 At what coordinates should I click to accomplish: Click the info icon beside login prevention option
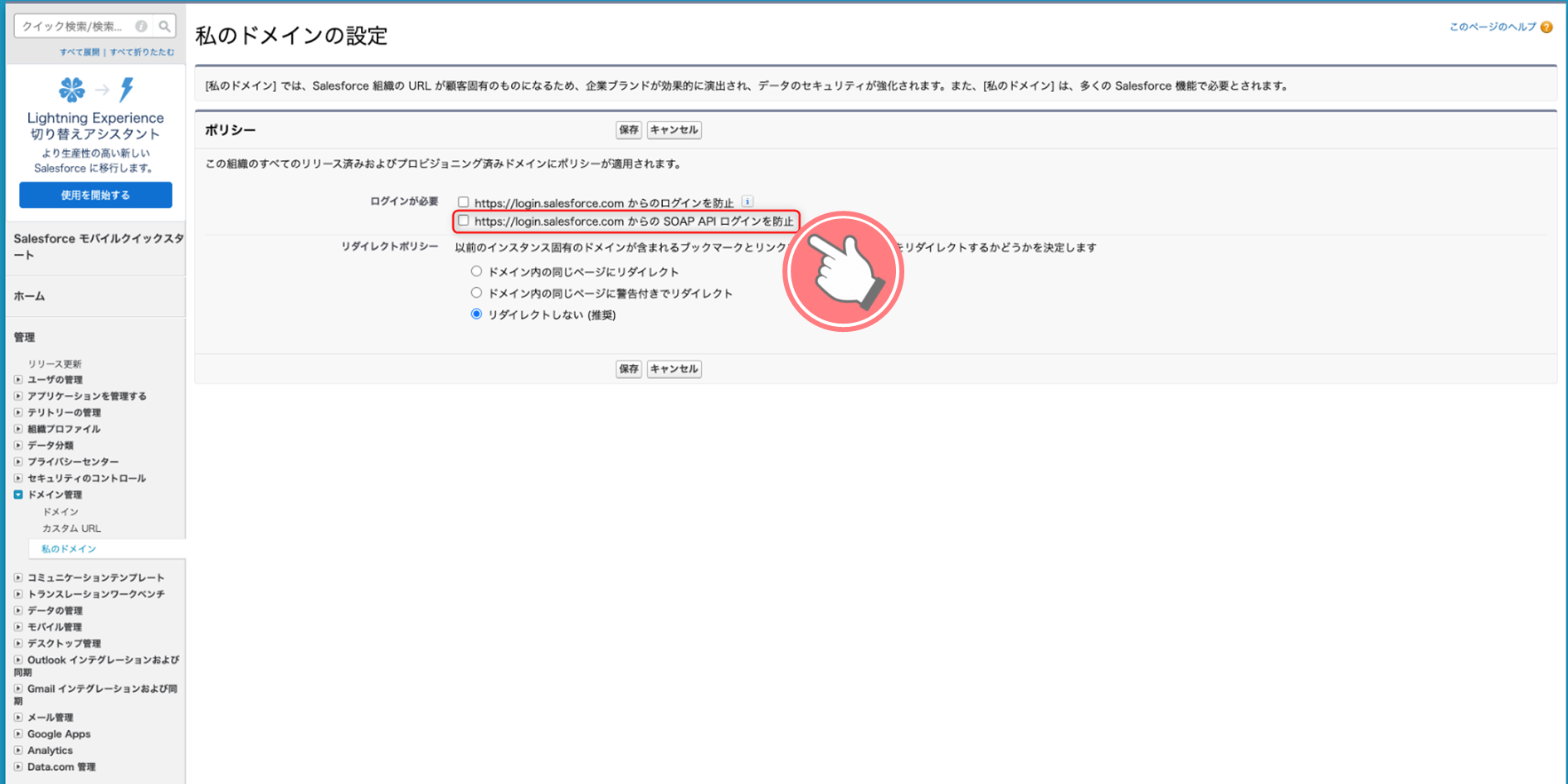point(747,202)
